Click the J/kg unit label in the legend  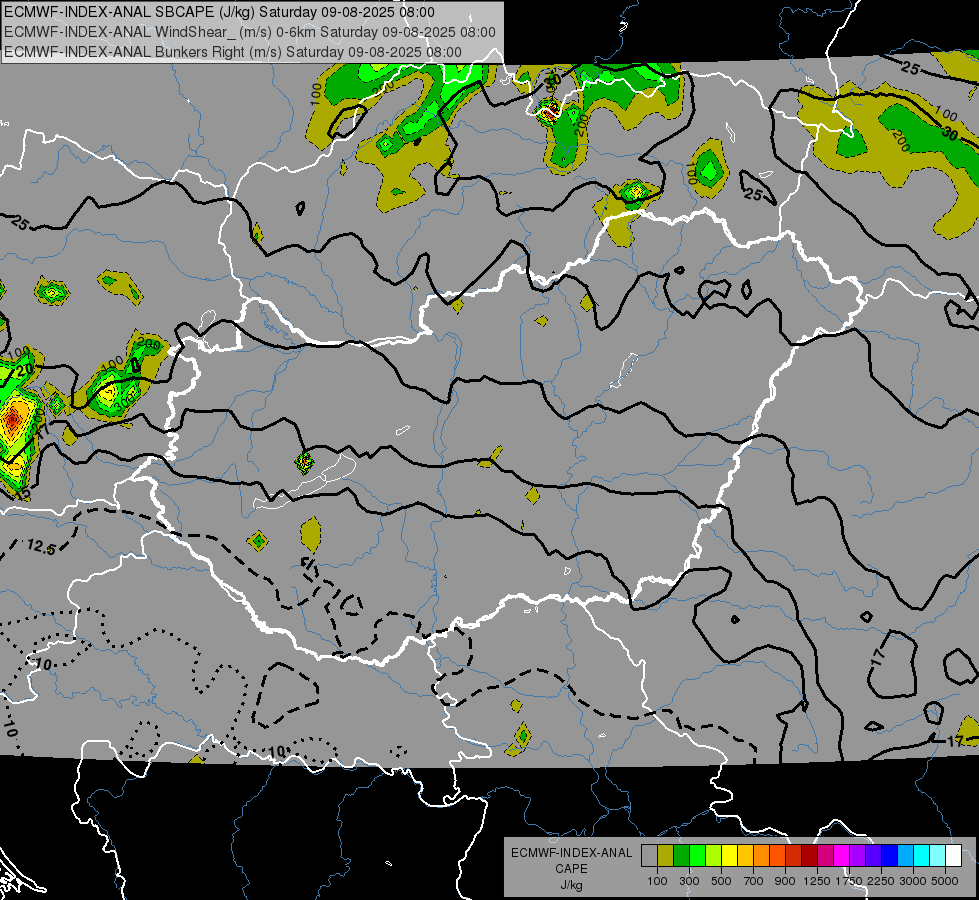(571, 885)
